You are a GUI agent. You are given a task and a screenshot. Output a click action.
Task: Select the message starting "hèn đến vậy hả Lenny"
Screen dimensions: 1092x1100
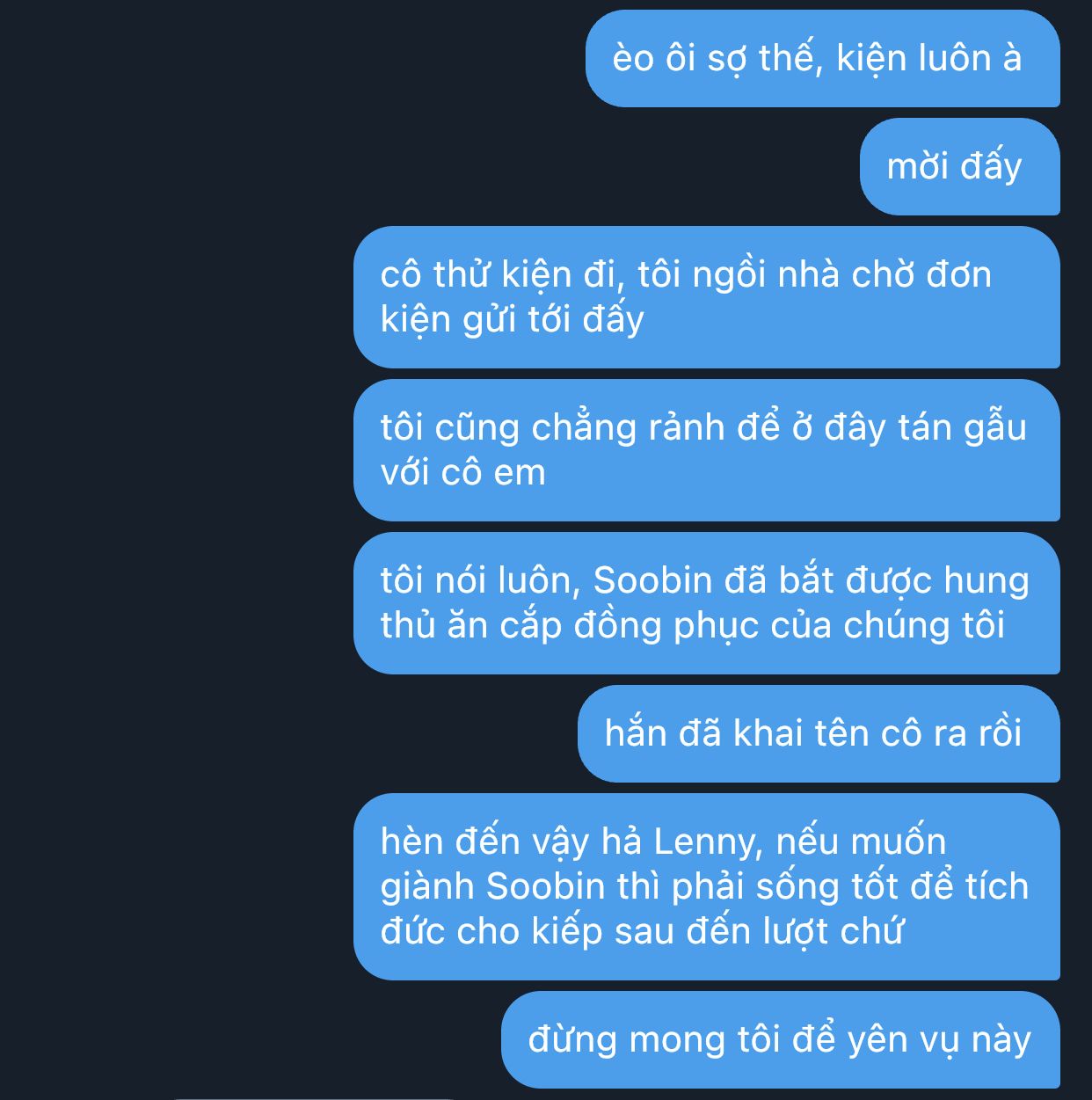(x=707, y=887)
